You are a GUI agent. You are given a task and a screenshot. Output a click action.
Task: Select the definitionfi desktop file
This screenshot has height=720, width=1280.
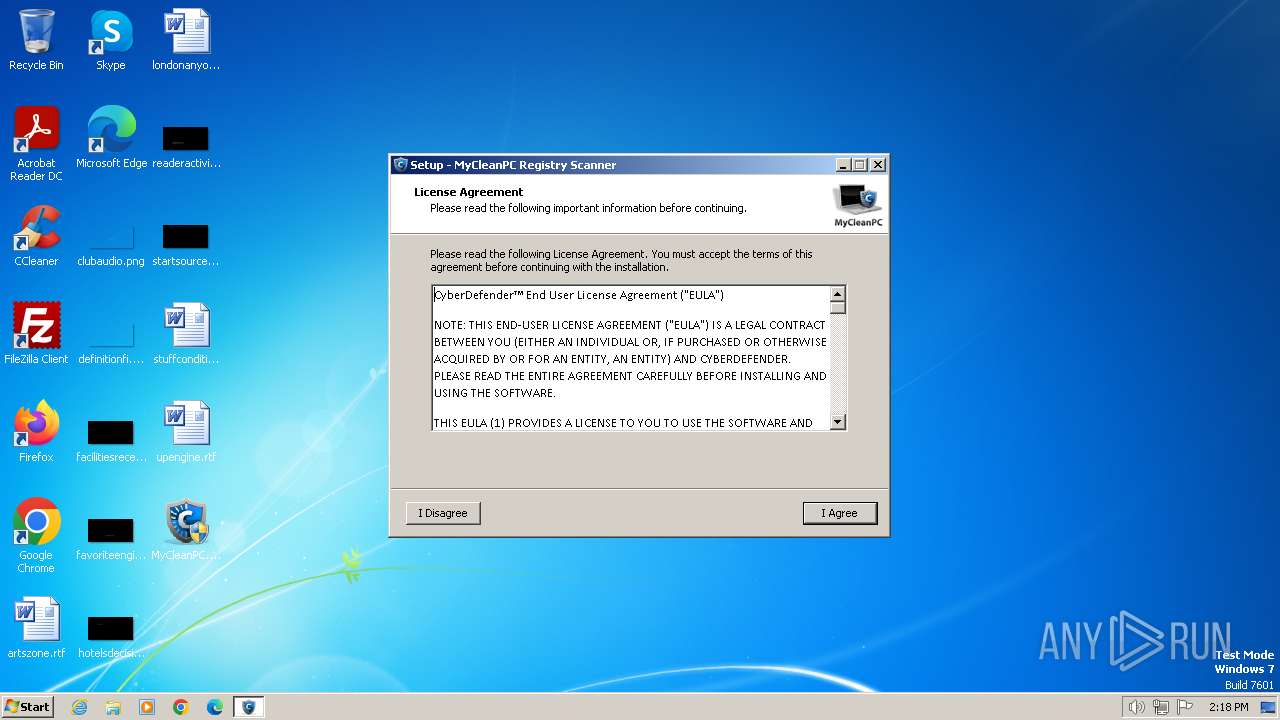coord(111,341)
